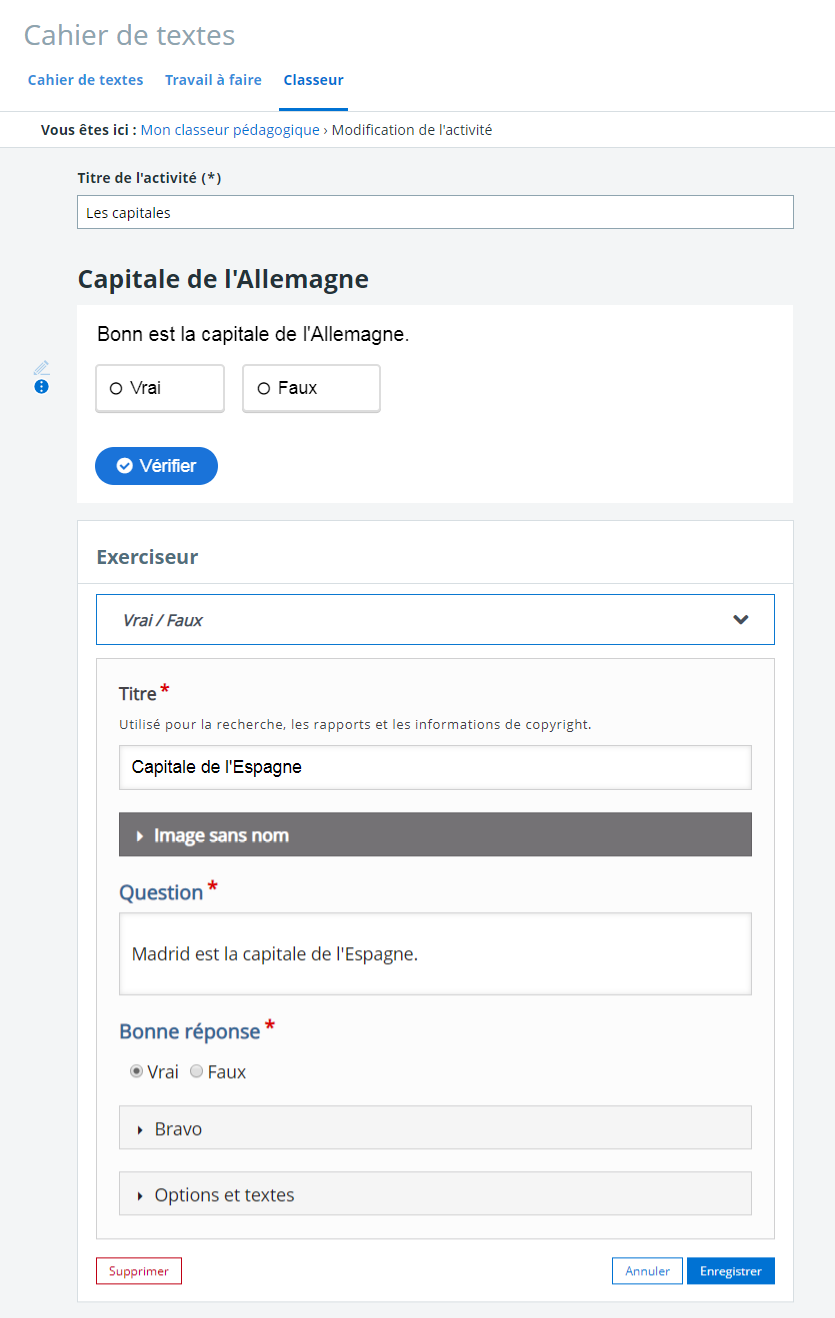Viewport: 835px width, 1318px height.
Task: Open the Vrai / Faux exercise type dropdown
Action: 435,620
